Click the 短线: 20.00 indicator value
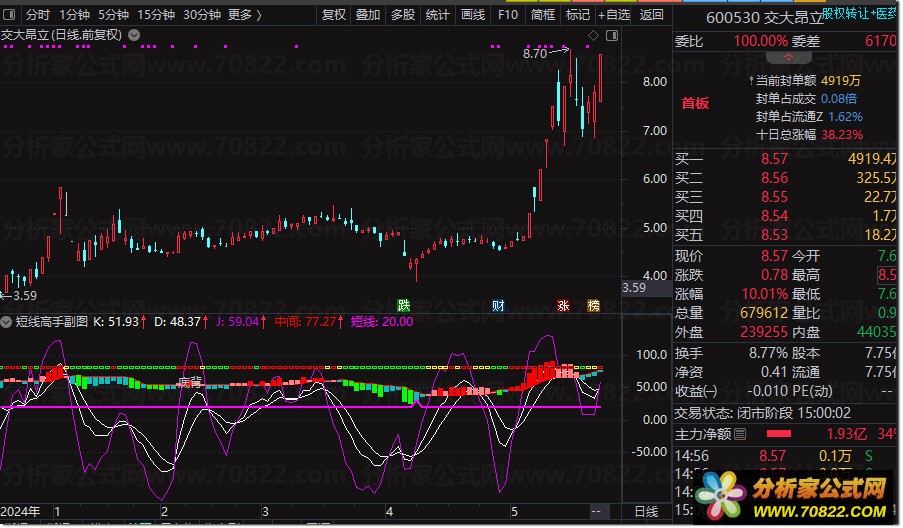 tap(382, 322)
